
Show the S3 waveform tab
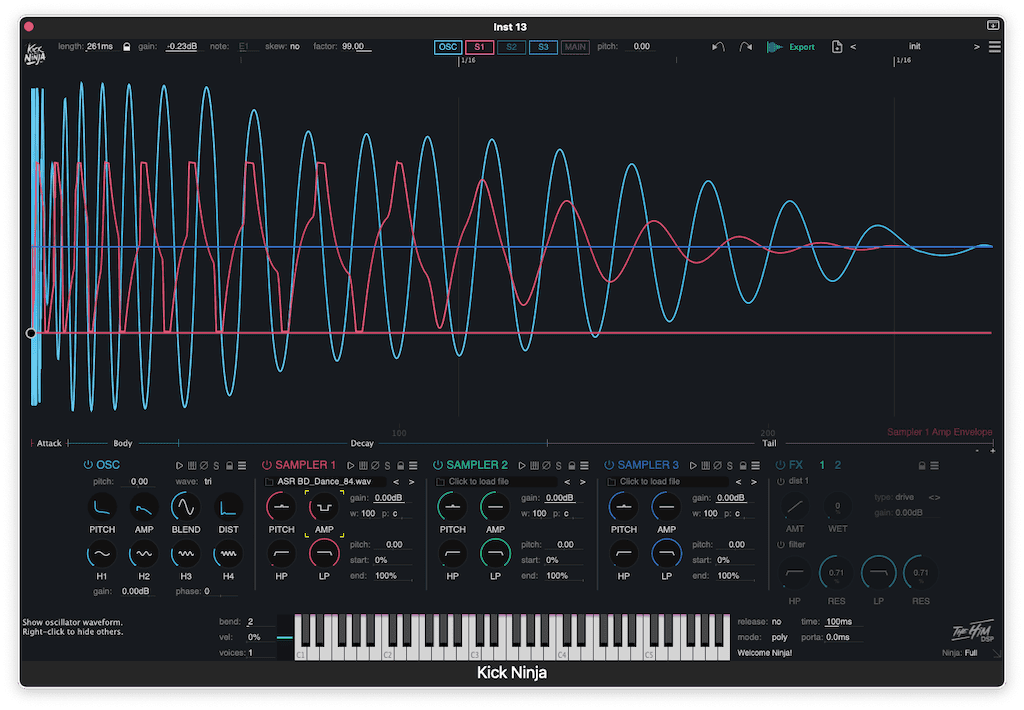coord(543,47)
